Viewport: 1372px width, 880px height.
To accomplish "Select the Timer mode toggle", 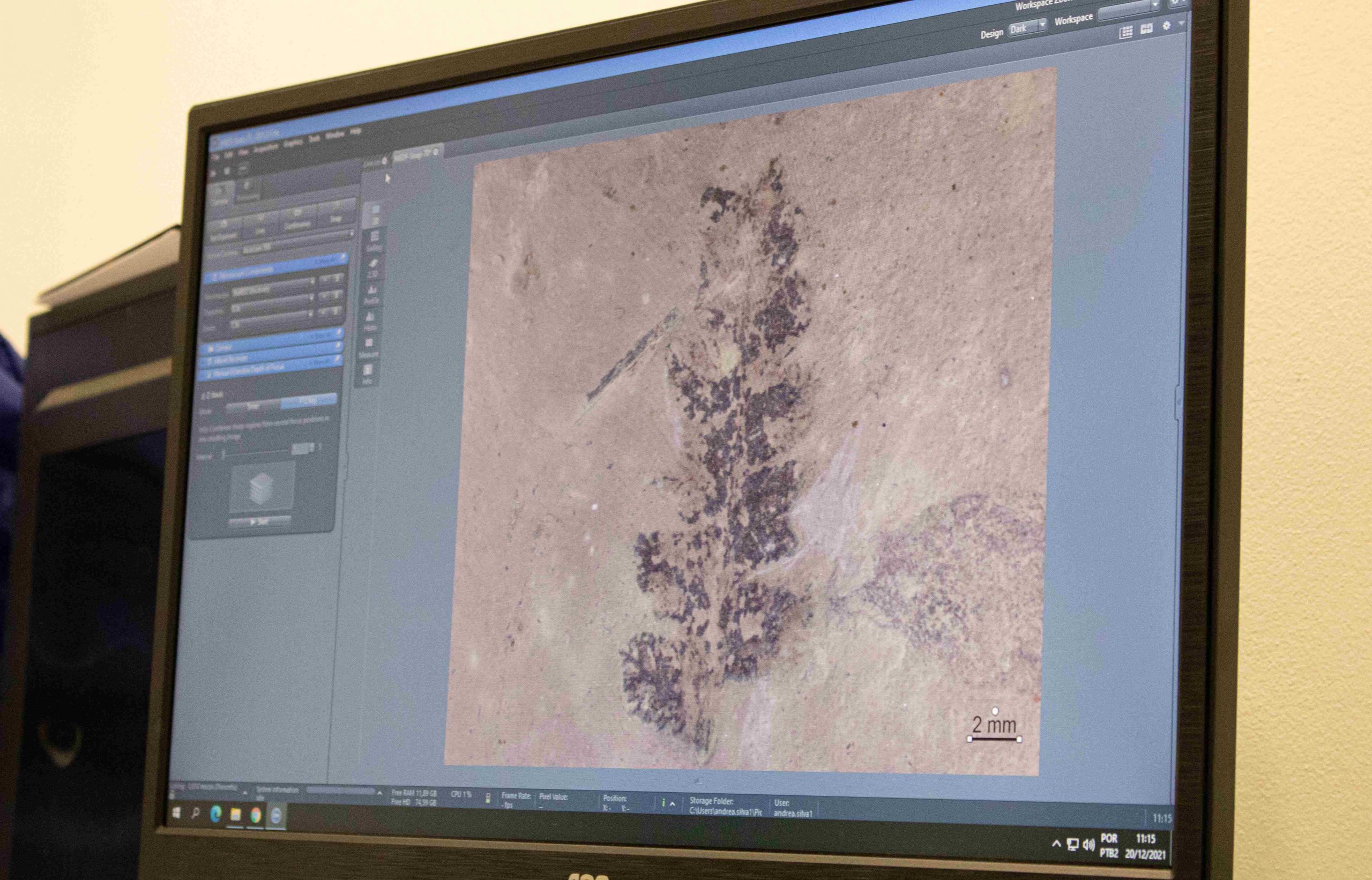I will [253, 406].
